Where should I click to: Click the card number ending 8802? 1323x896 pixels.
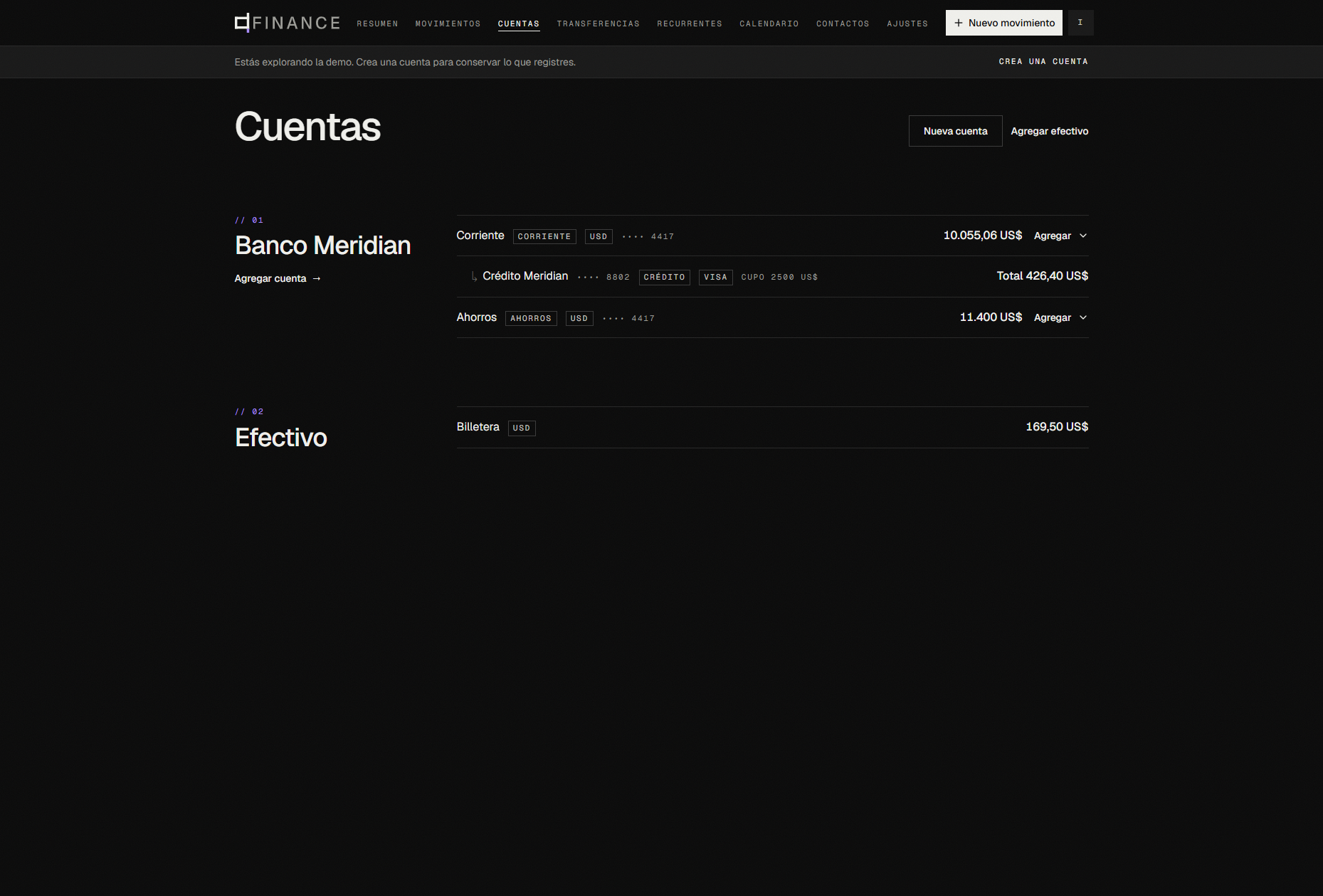click(603, 277)
